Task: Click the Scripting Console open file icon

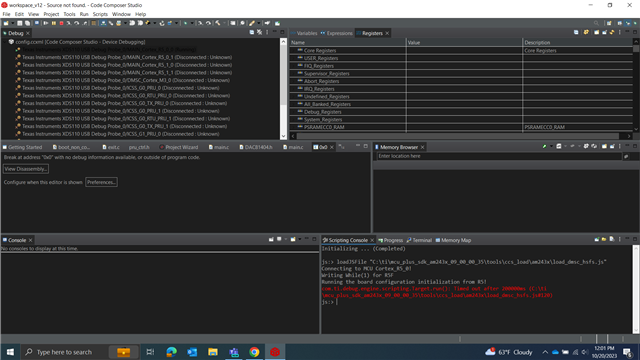Action: point(604,240)
